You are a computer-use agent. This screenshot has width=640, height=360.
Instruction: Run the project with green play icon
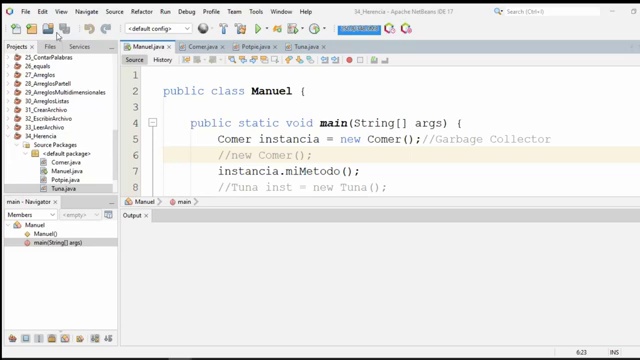[258, 29]
